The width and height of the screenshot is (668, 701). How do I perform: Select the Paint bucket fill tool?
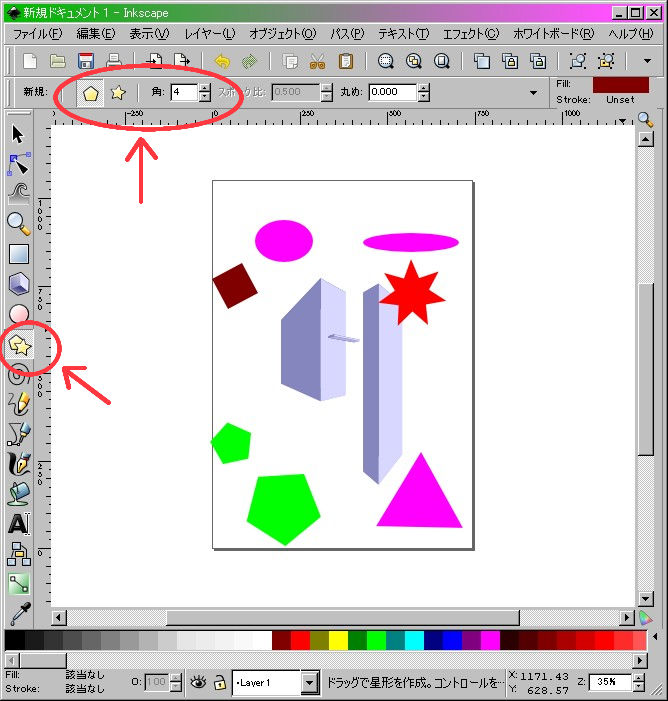19,494
